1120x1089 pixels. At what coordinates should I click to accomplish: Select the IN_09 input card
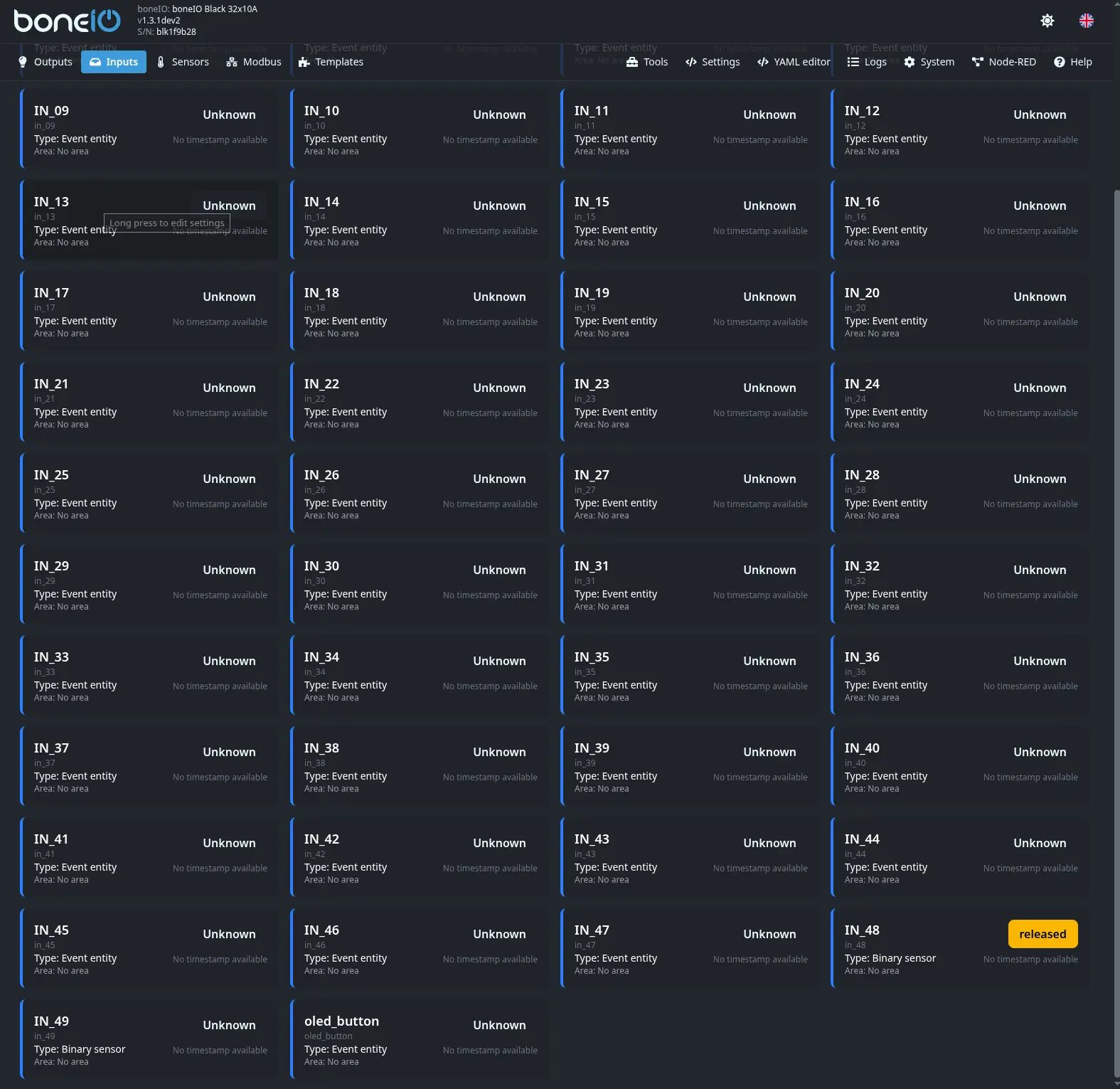(x=150, y=129)
